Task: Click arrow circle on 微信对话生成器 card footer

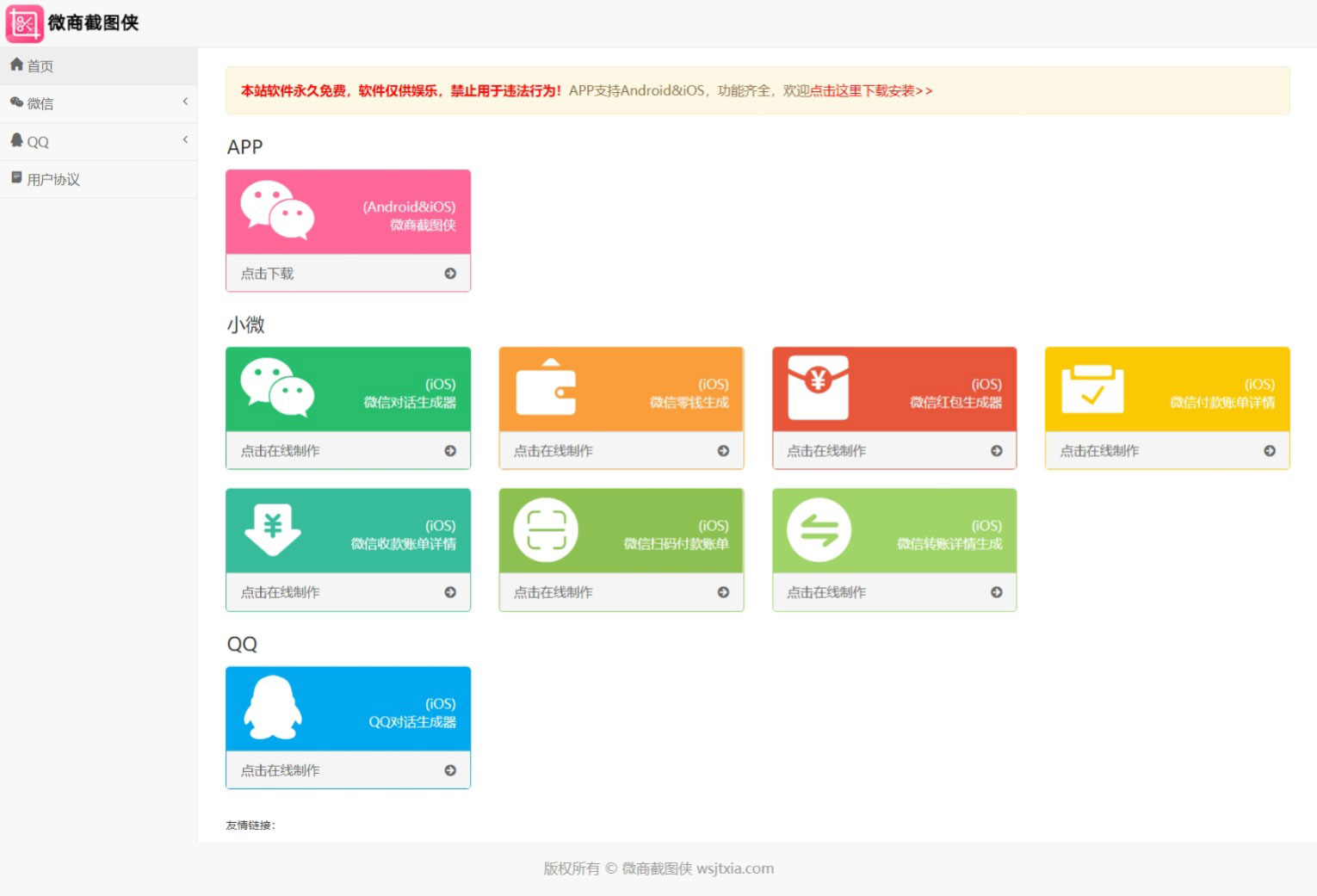Action: click(450, 451)
